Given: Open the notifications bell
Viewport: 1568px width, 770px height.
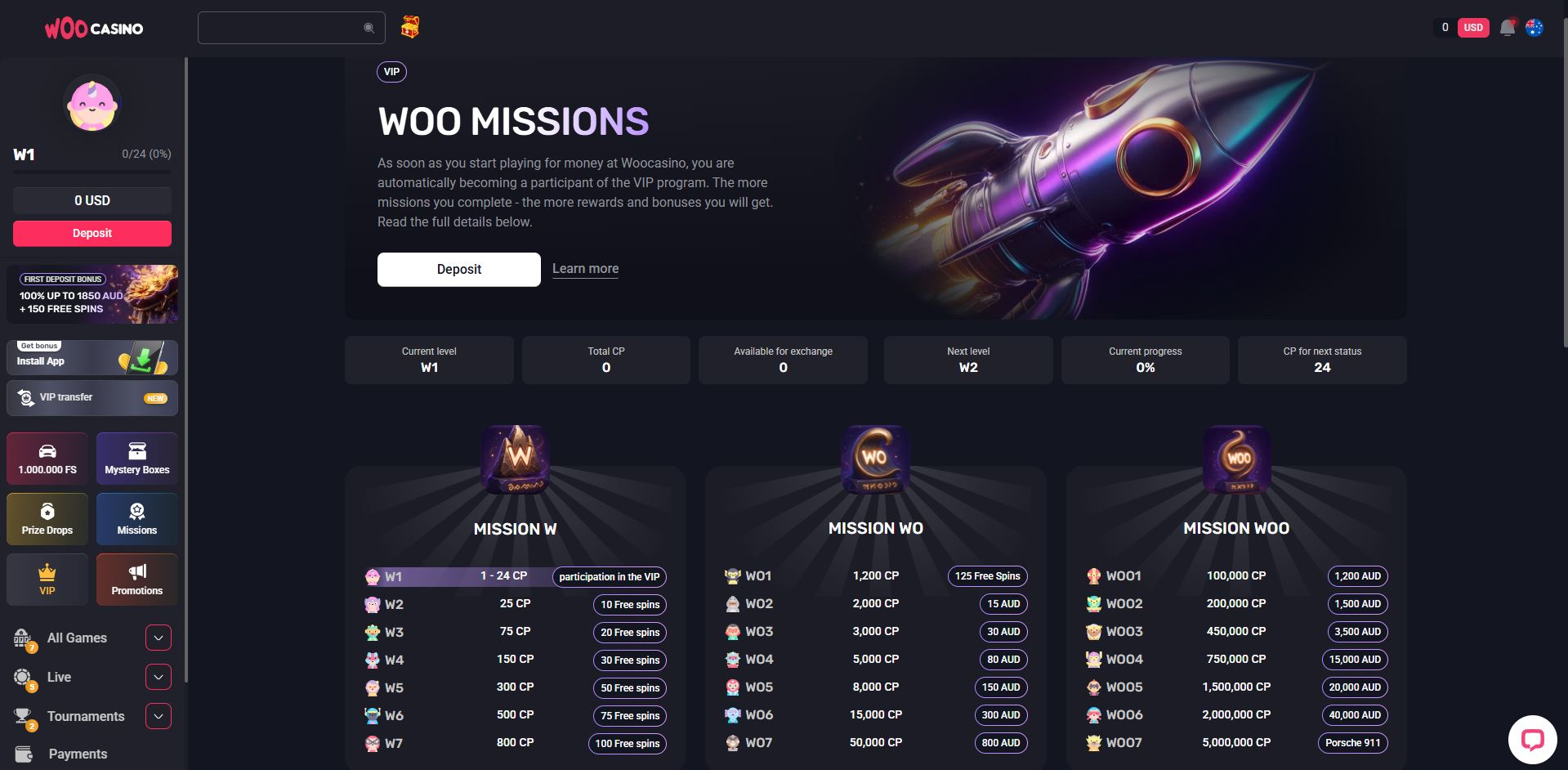Looking at the screenshot, I should pos(1508,28).
